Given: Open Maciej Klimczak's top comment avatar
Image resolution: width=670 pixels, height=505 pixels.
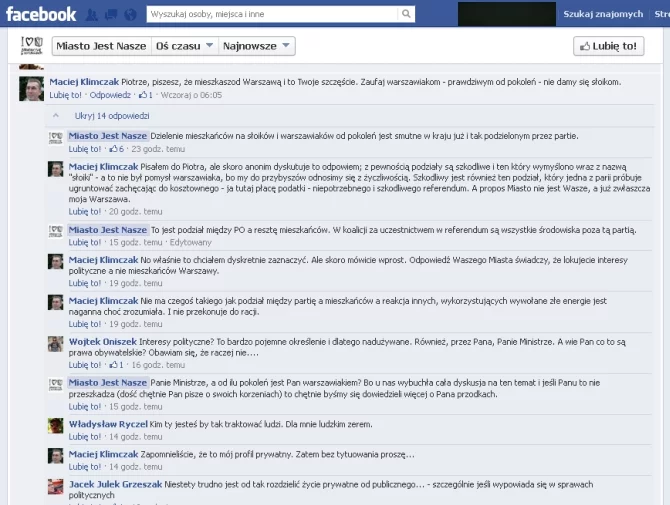Looking at the screenshot, I should tap(32, 88).
